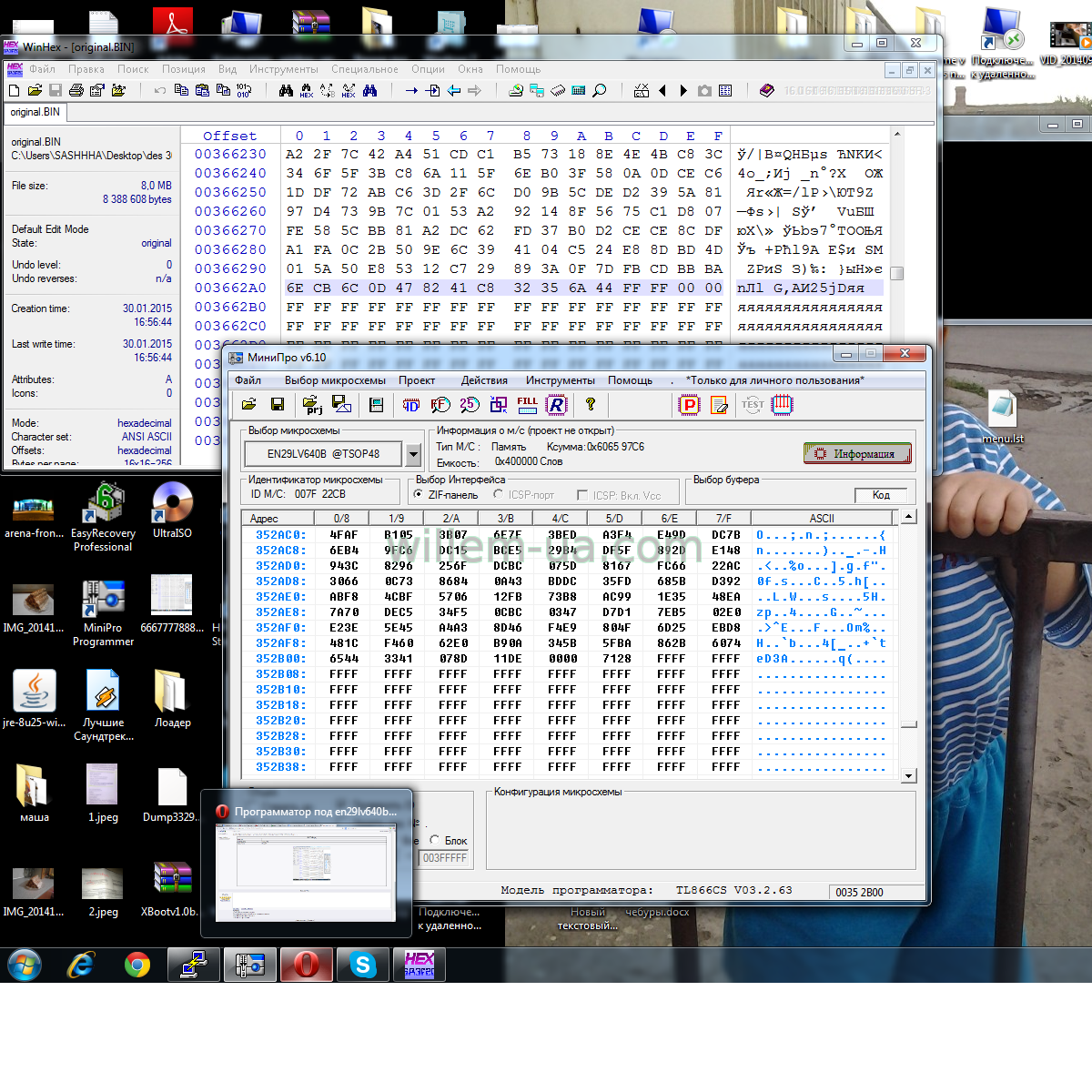Viewport: 1092px width, 1092px height.
Task: Click the WinHex camera snapshot icon
Action: [x=704, y=90]
